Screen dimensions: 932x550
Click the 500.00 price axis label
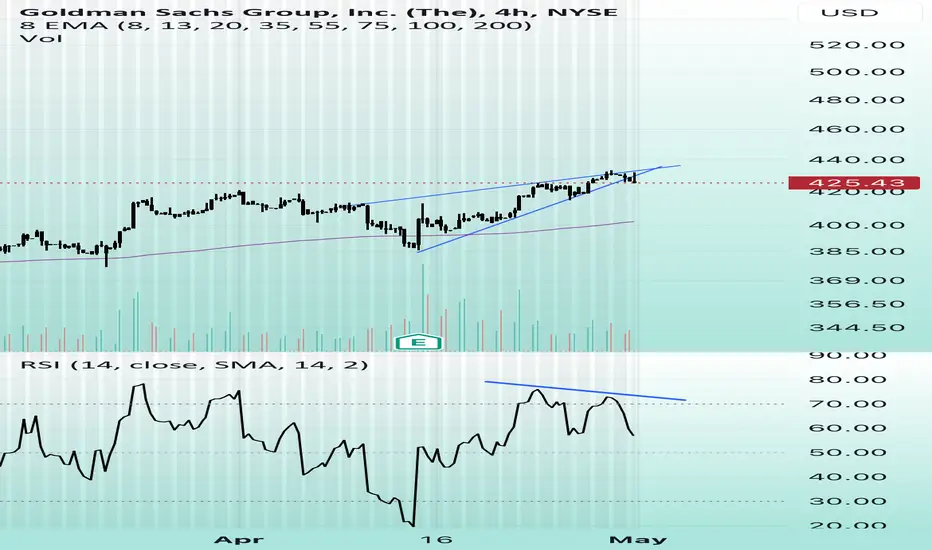(x=857, y=72)
